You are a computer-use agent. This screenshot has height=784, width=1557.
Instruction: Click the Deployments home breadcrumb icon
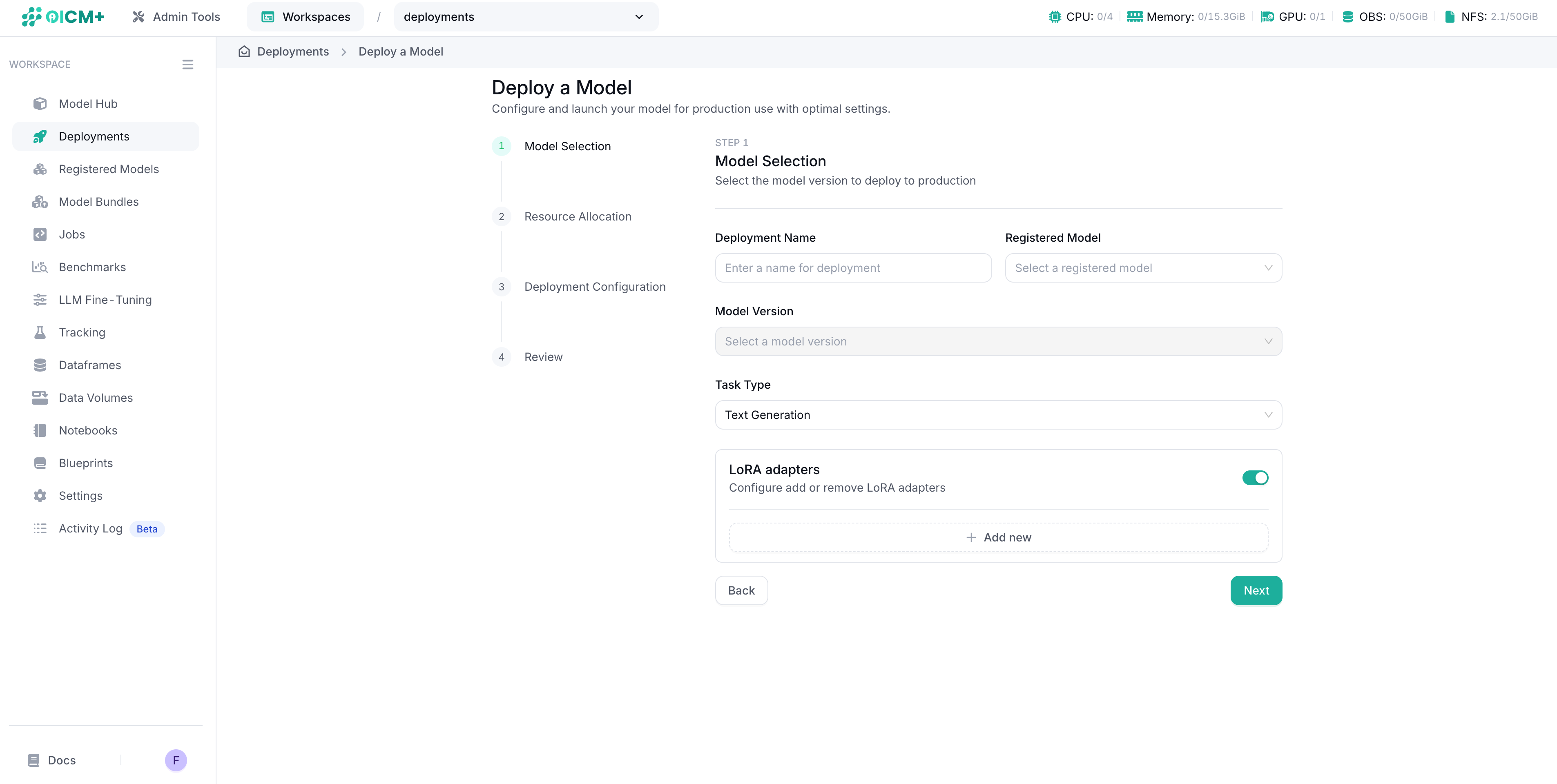click(x=244, y=51)
